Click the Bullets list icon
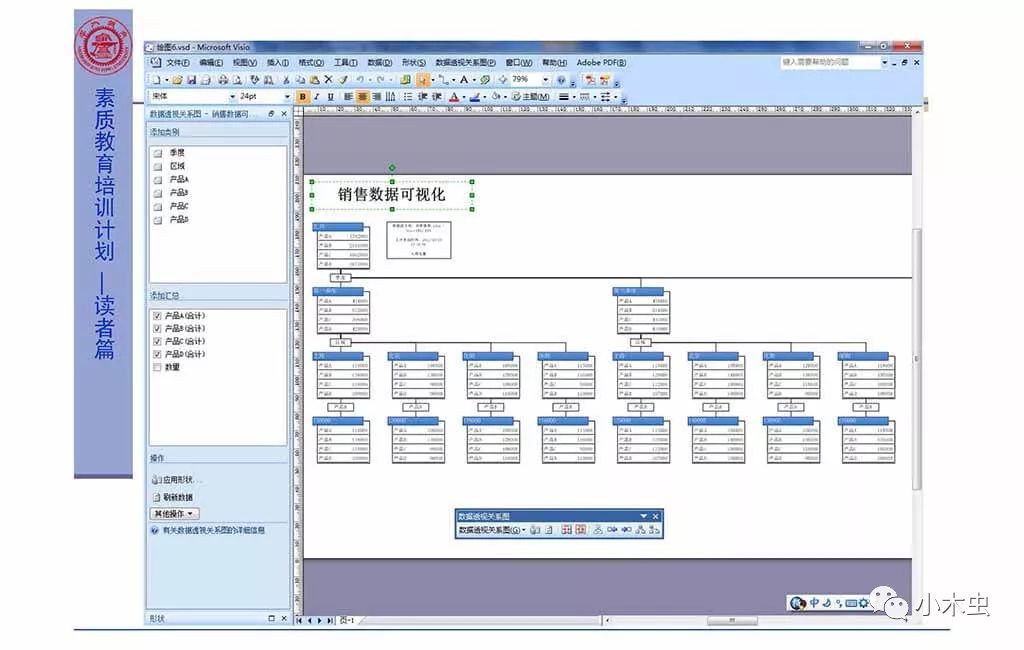 click(408, 97)
